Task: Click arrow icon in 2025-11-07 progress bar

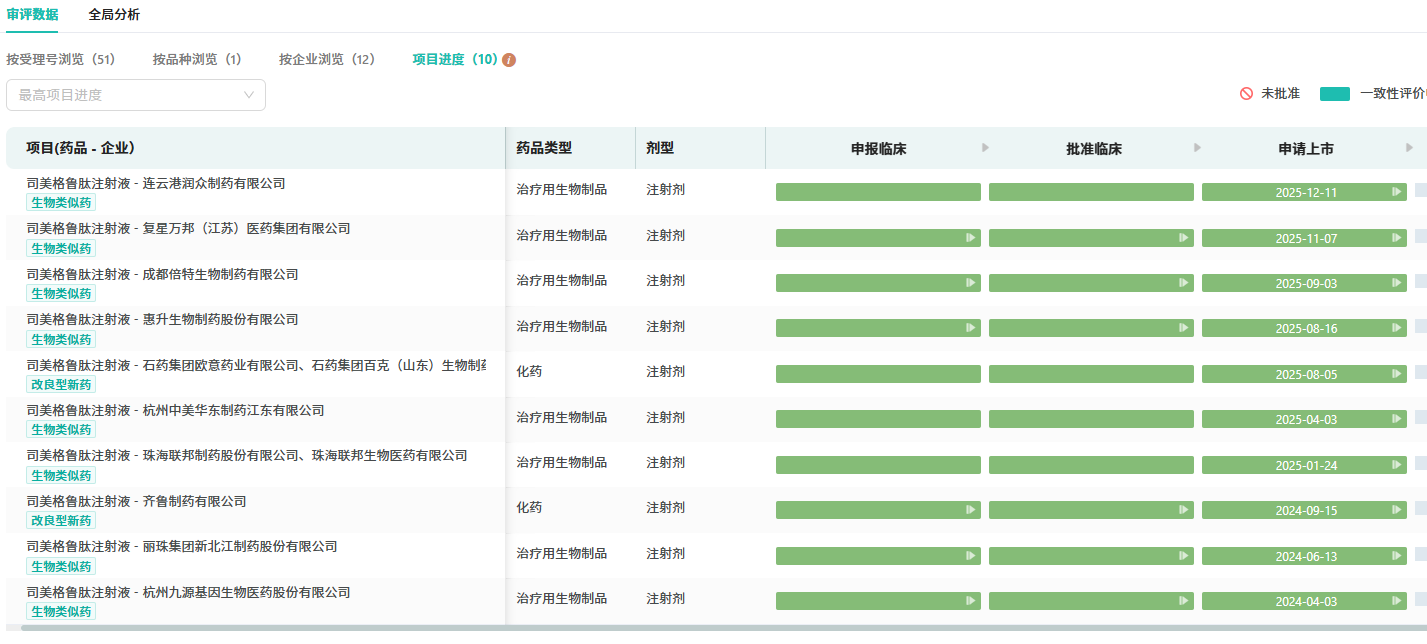Action: [x=1397, y=238]
